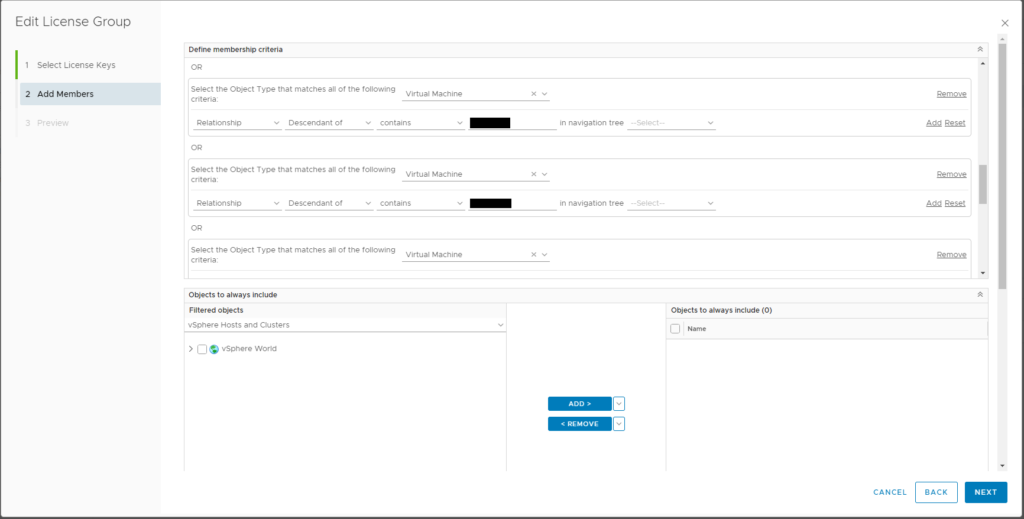Click the NEXT button
The width and height of the screenshot is (1024, 519).
985,492
